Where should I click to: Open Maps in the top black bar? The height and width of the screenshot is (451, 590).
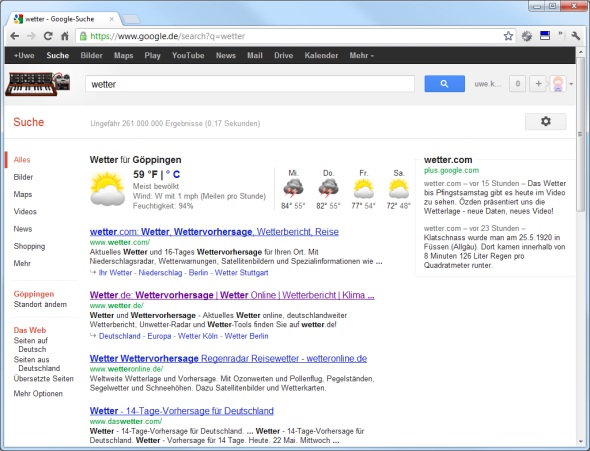click(123, 55)
